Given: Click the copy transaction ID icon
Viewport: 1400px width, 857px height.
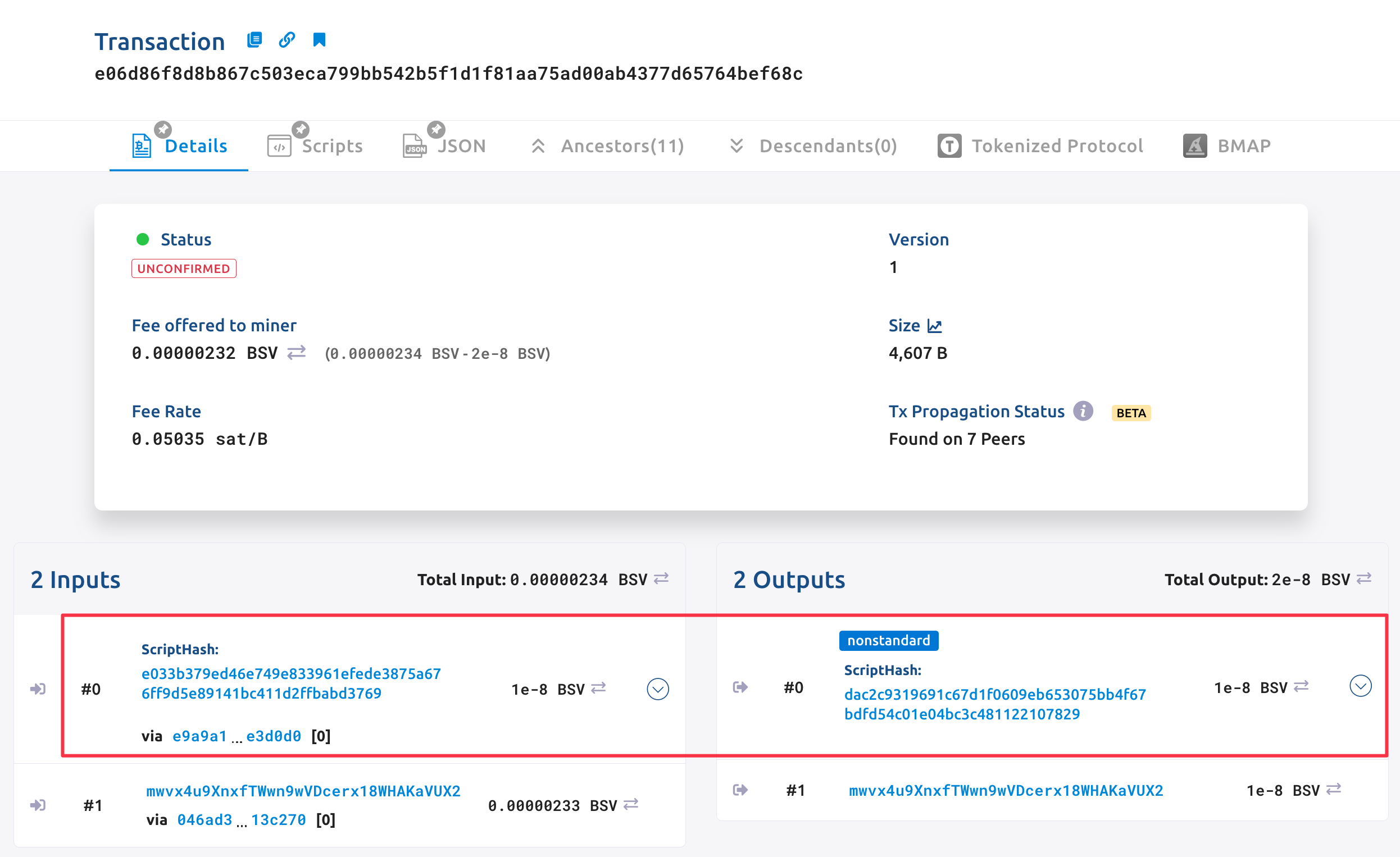Looking at the screenshot, I should [254, 40].
